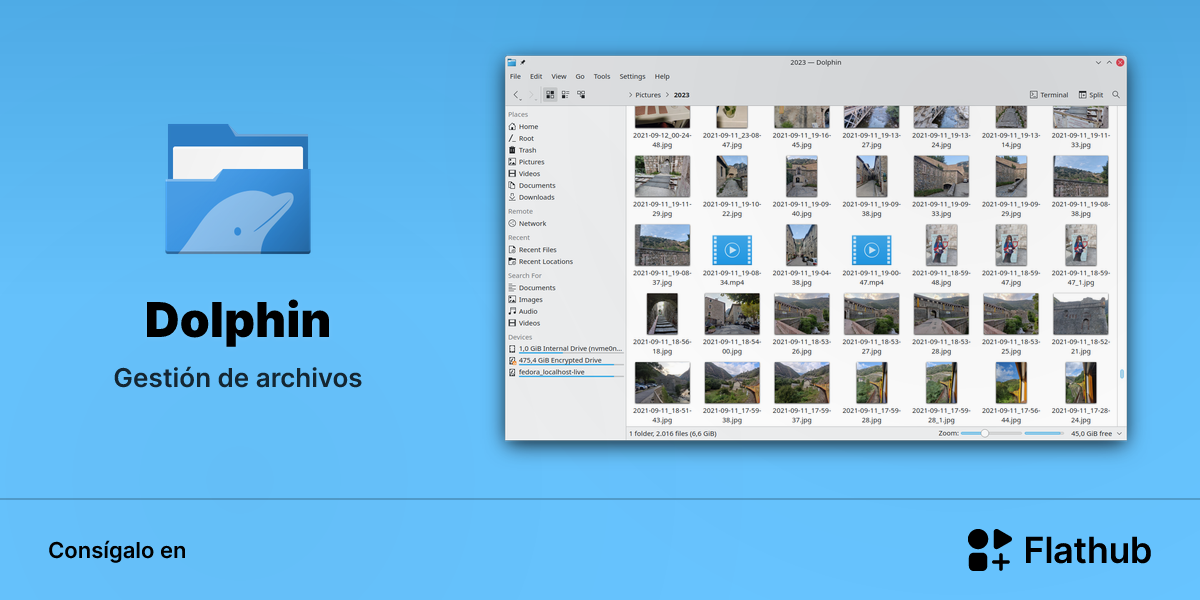Expand the chevron between Pictures and 2023

(x=667, y=95)
